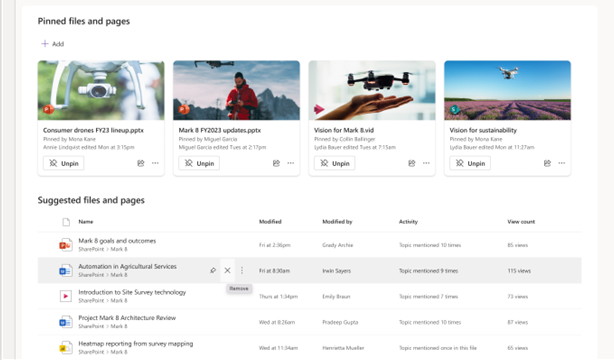Unpin the Vision for sustainability card
This screenshot has height=360, width=614.
coord(470,163)
